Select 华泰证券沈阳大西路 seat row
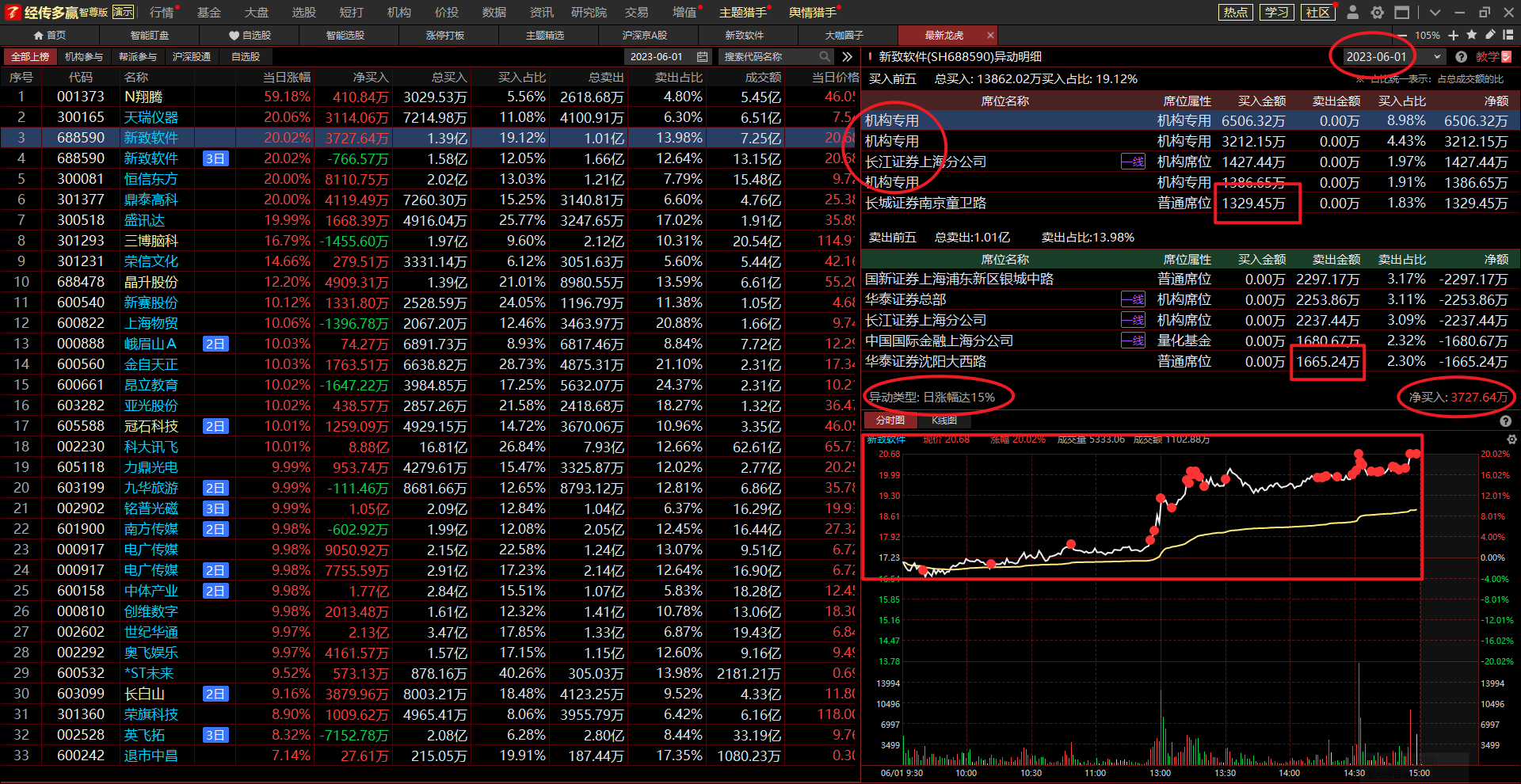Screen dimensions: 1521x784 pyautogui.click(x=1191, y=361)
